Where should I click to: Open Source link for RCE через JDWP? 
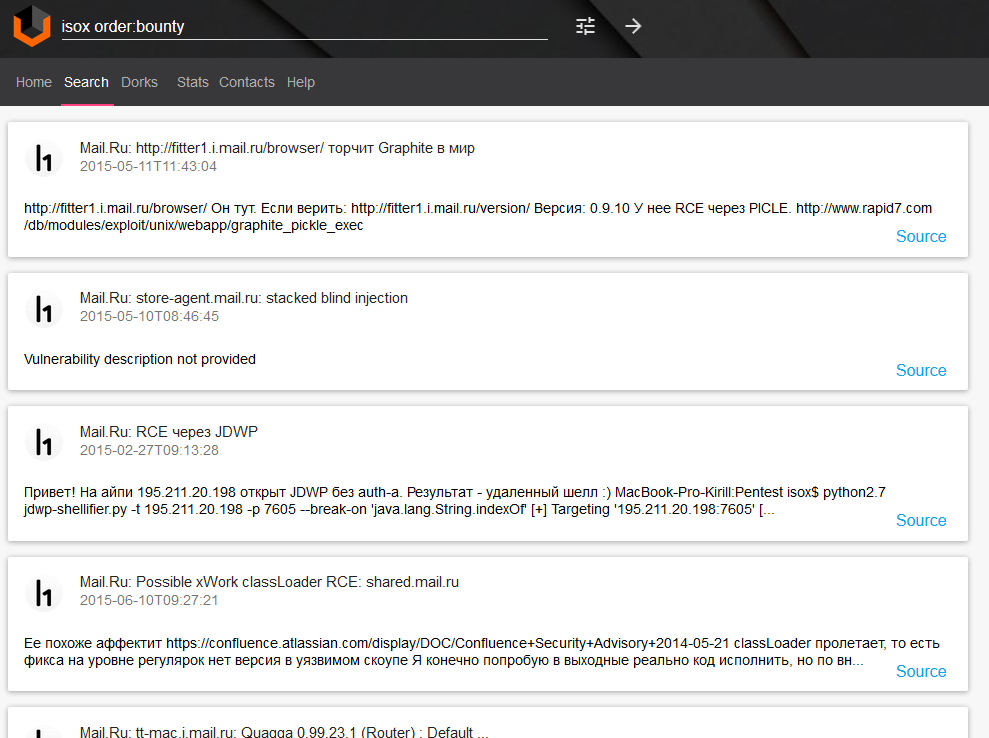[921, 520]
